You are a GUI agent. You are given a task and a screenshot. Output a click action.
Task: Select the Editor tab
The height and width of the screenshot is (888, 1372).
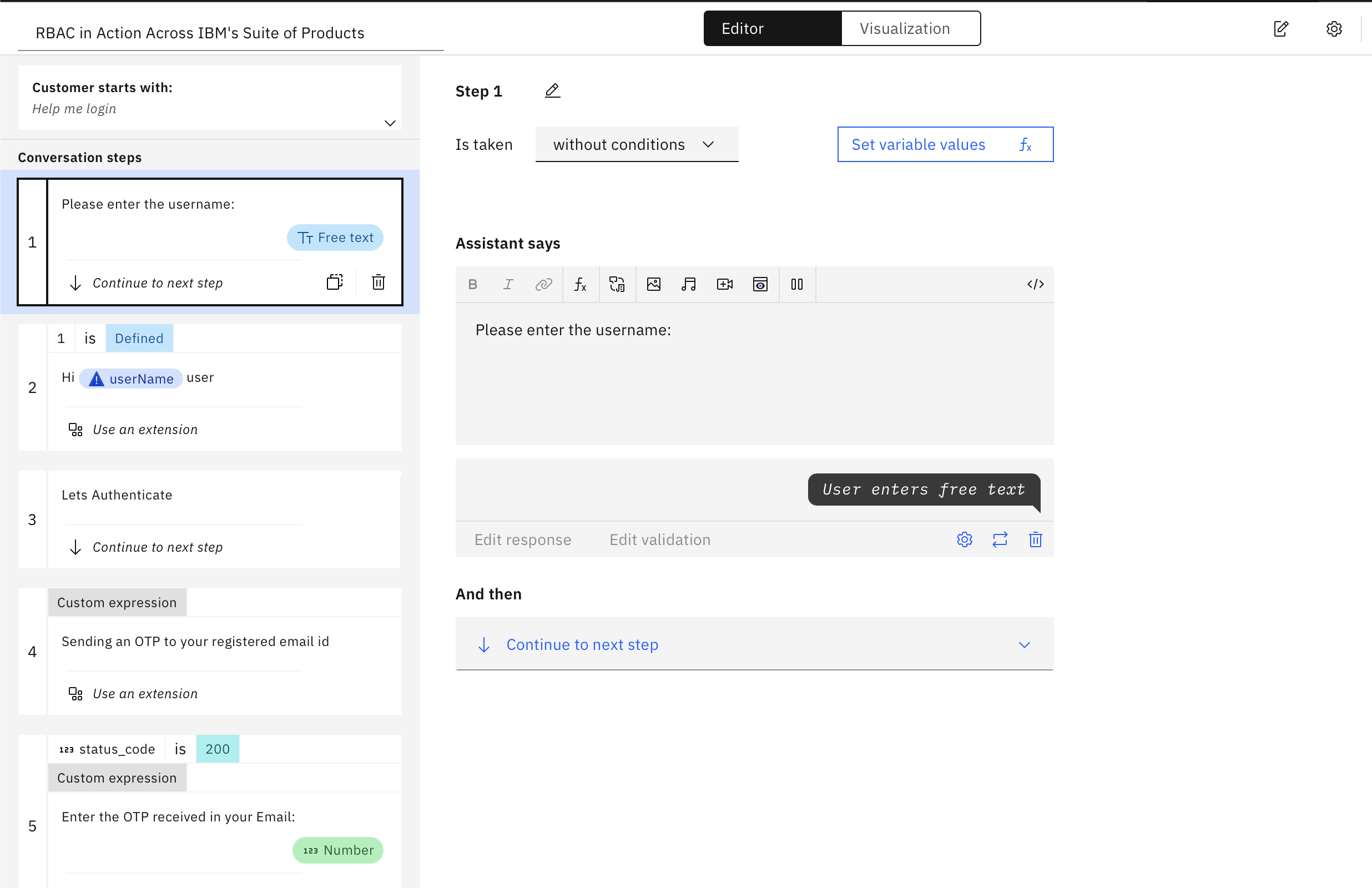click(743, 28)
